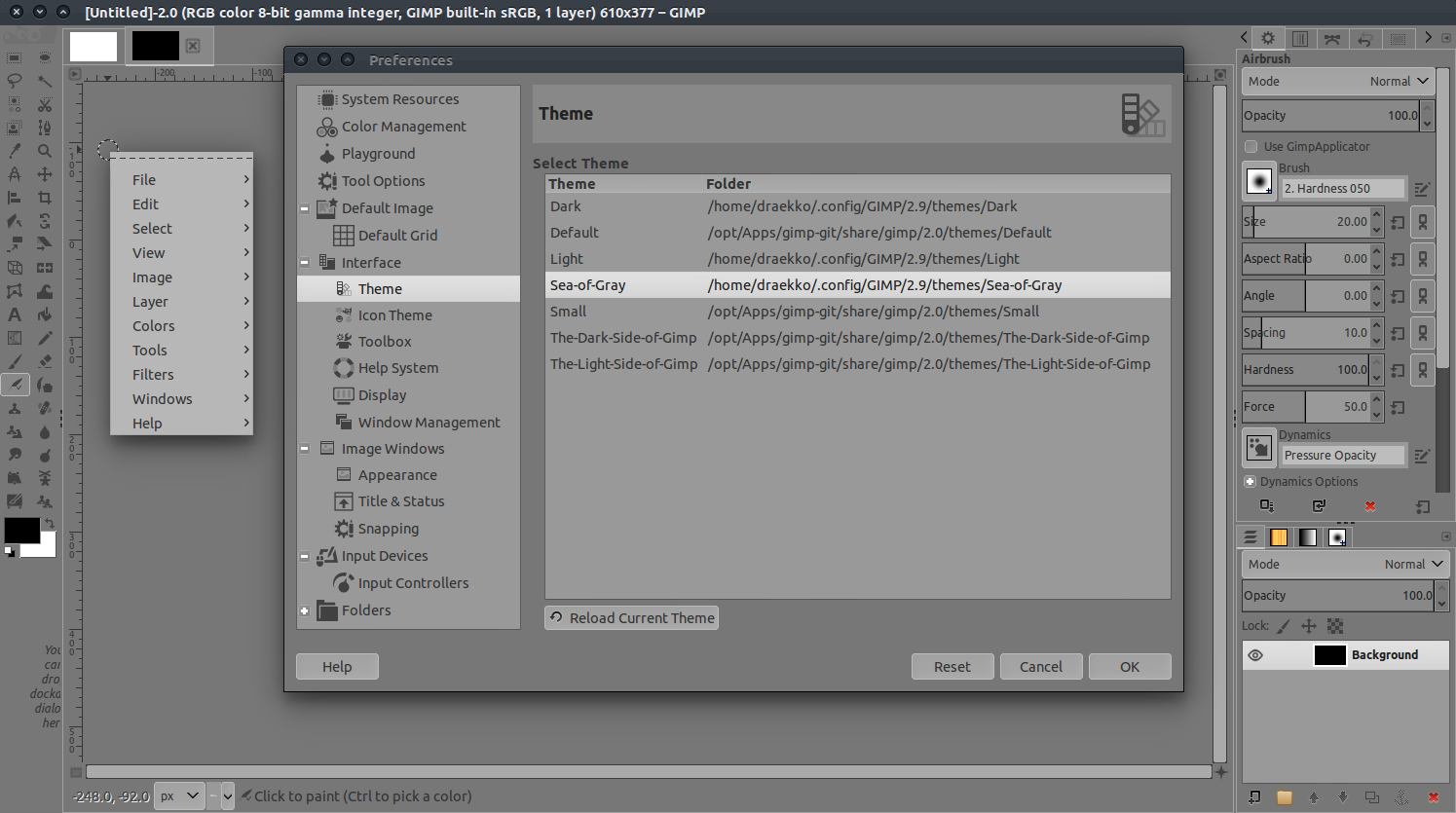The height and width of the screenshot is (813, 1456).
Task: Open foreground color black swatch
Action: [21, 531]
